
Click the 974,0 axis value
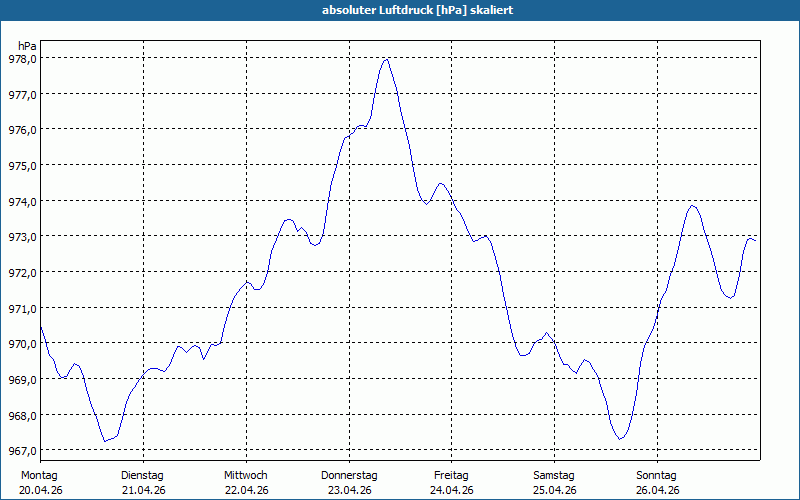(x=22, y=202)
